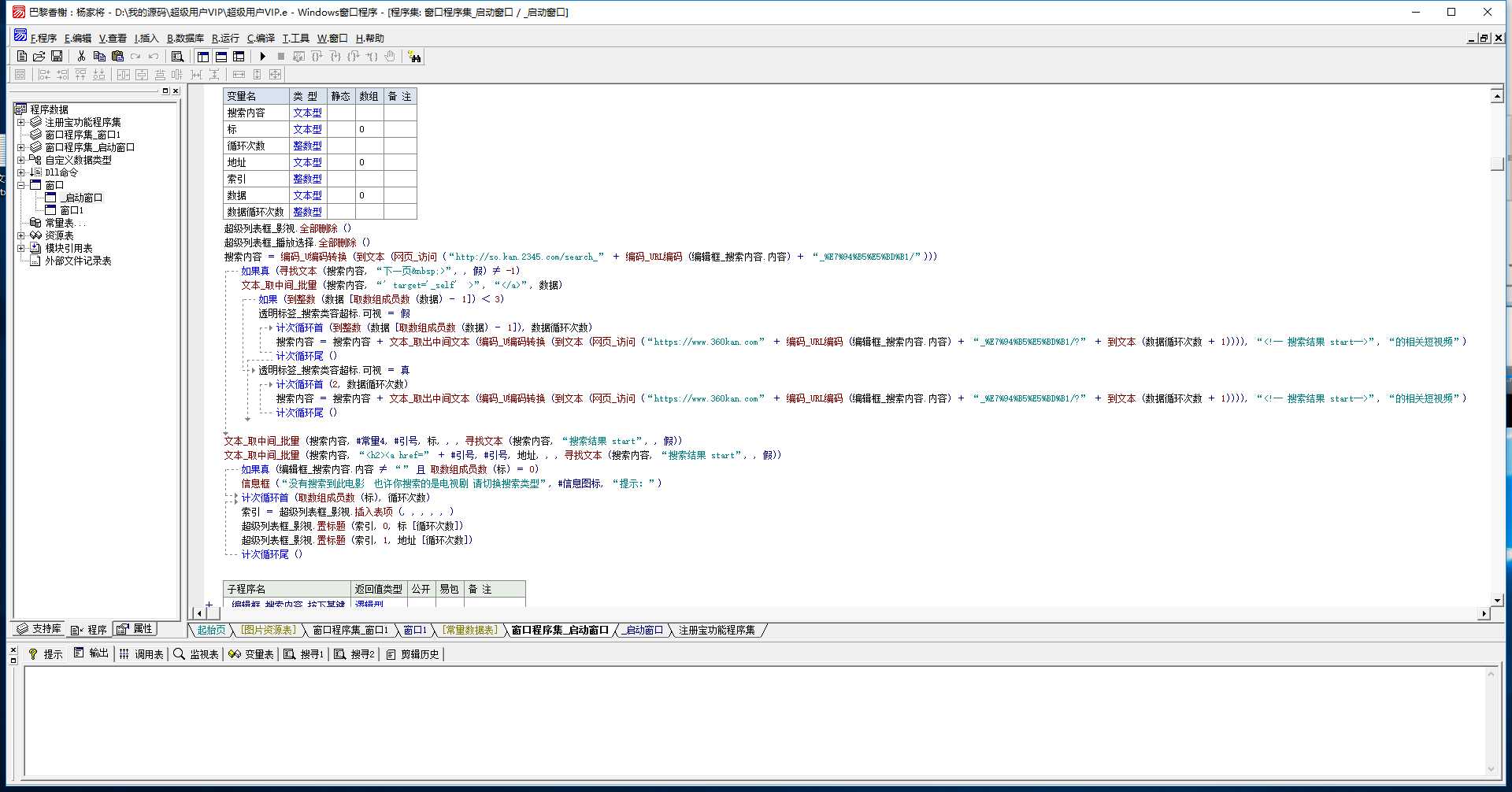This screenshot has width=1512, height=792.
Task: Open the 剪辑历史 bottom tab
Action: pyautogui.click(x=412, y=653)
